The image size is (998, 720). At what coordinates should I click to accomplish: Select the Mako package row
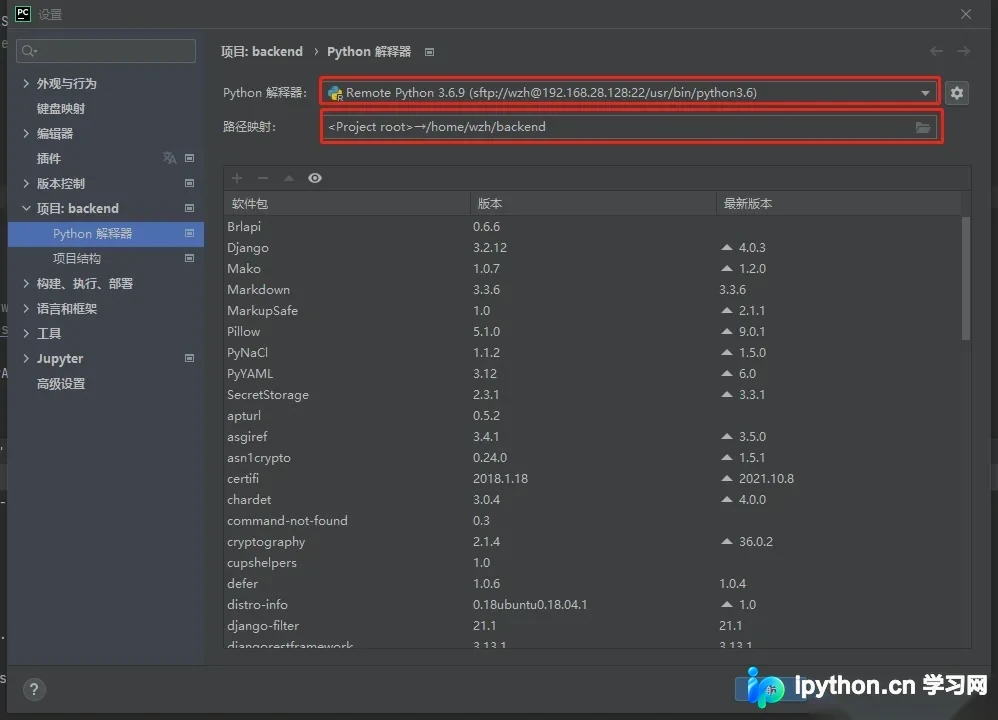[x=593, y=269]
